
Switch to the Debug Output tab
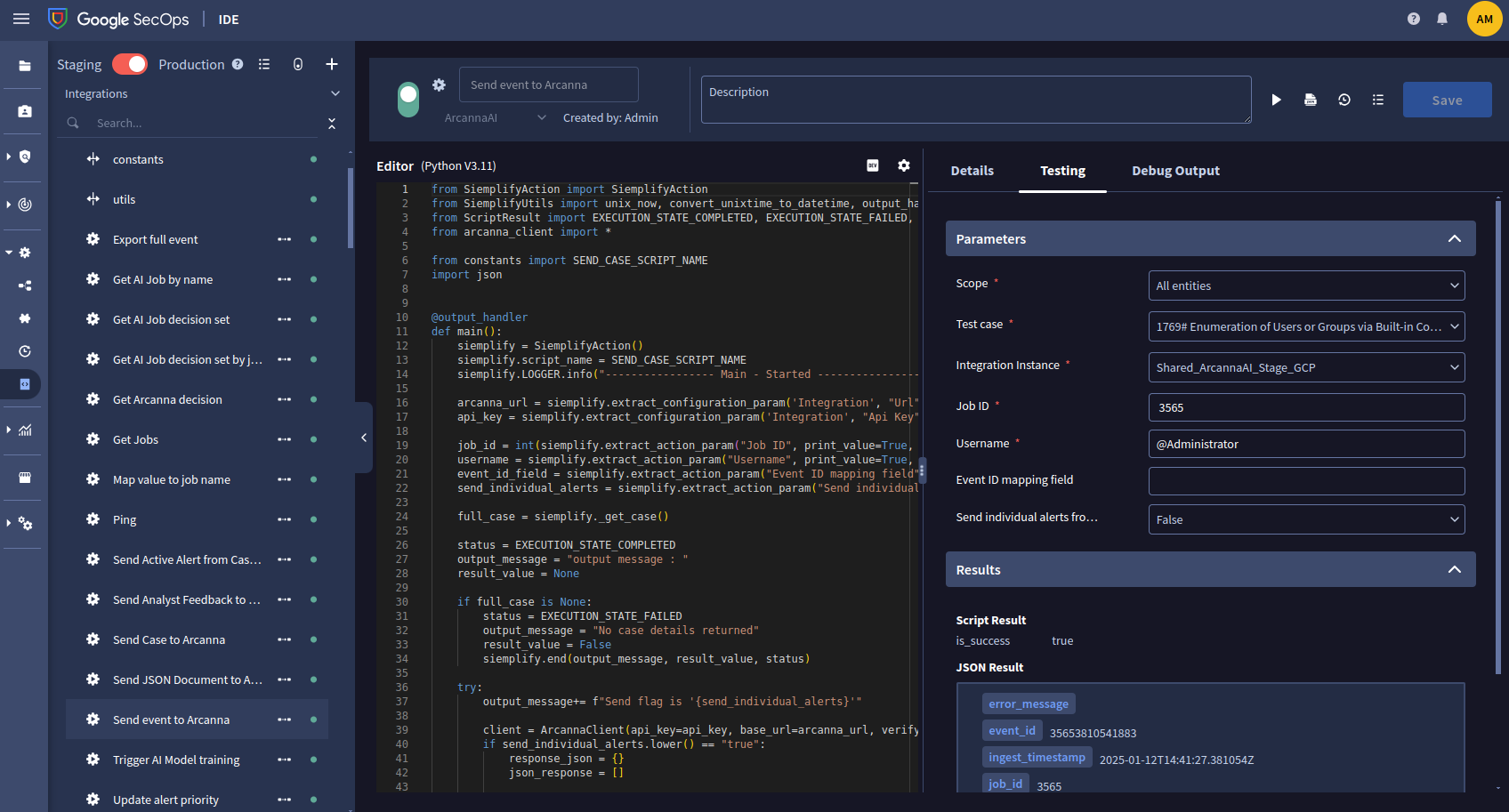click(1175, 171)
